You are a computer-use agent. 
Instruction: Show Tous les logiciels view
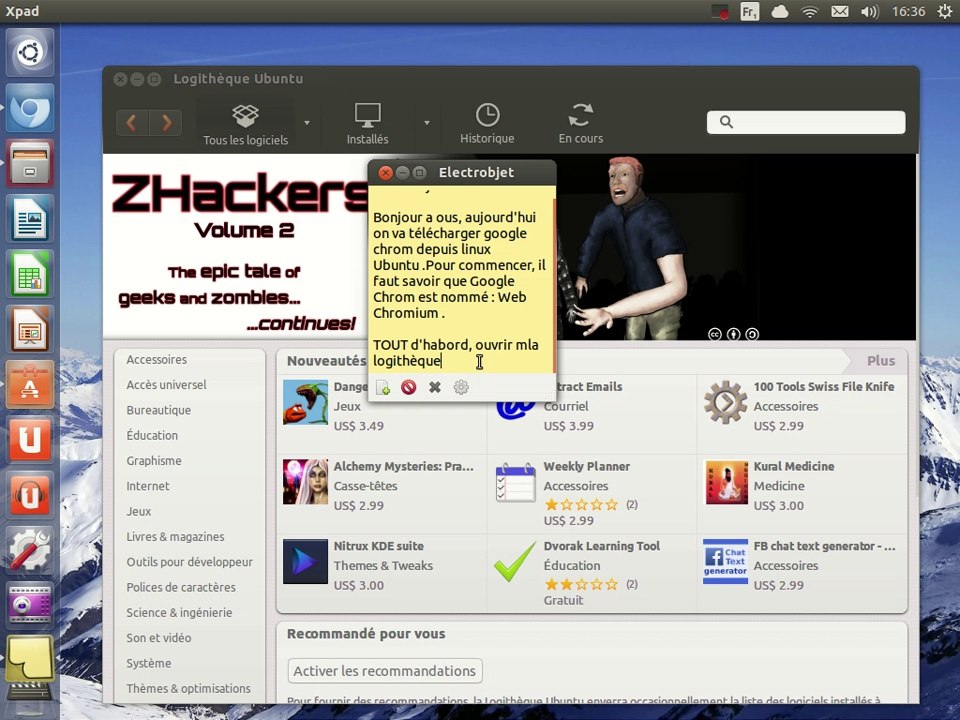point(246,124)
